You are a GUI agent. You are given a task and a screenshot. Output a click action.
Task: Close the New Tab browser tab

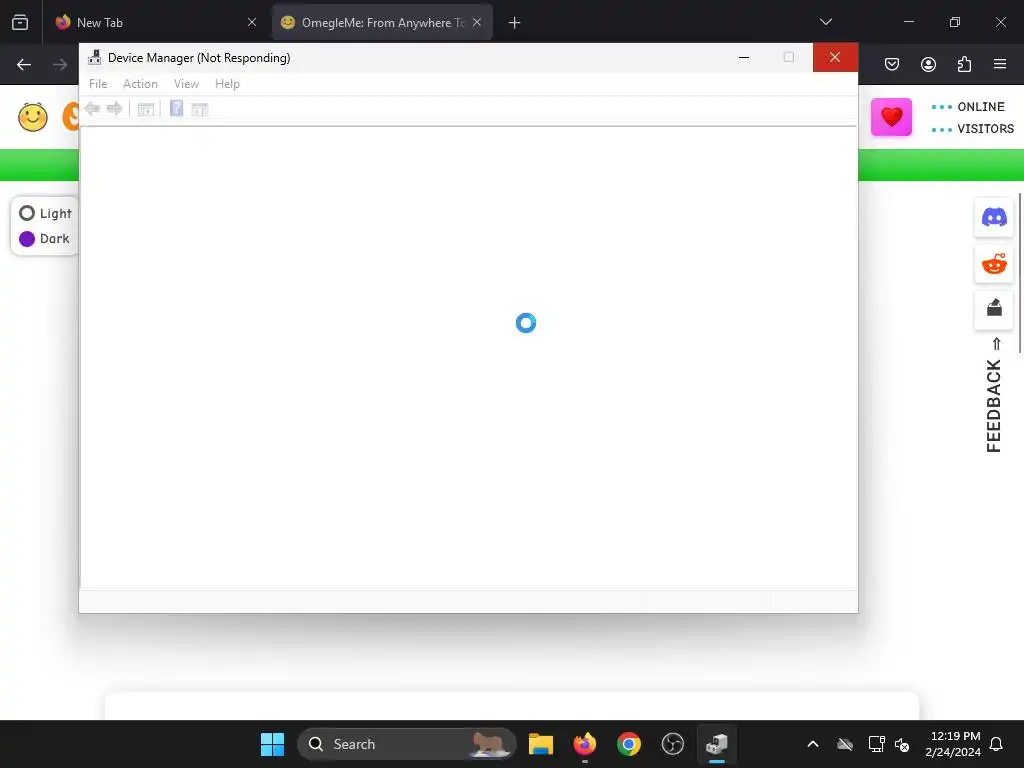252,22
